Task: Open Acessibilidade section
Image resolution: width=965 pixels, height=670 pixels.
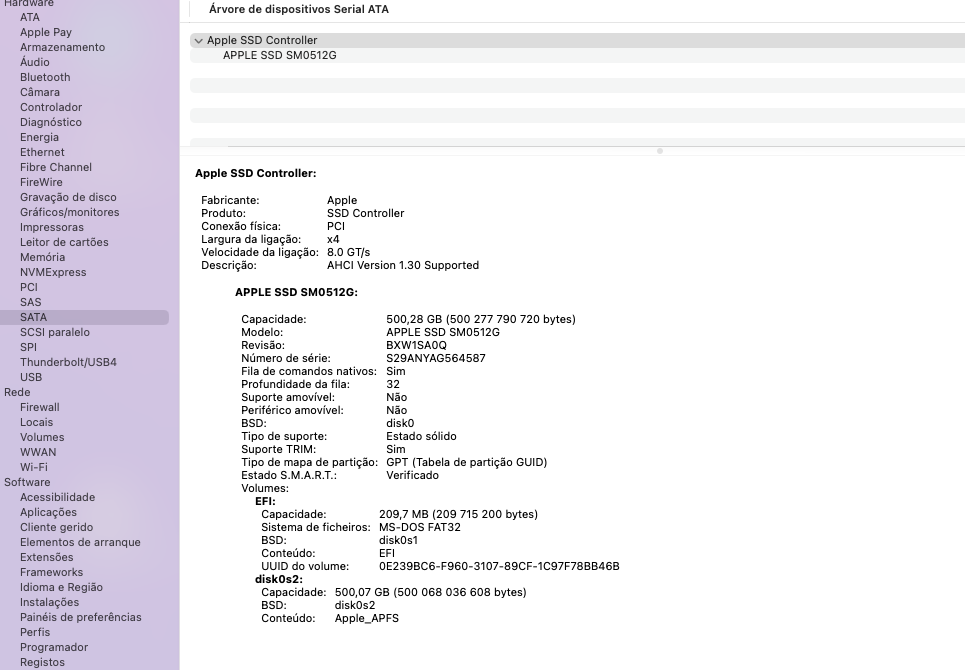Action: [x=57, y=497]
